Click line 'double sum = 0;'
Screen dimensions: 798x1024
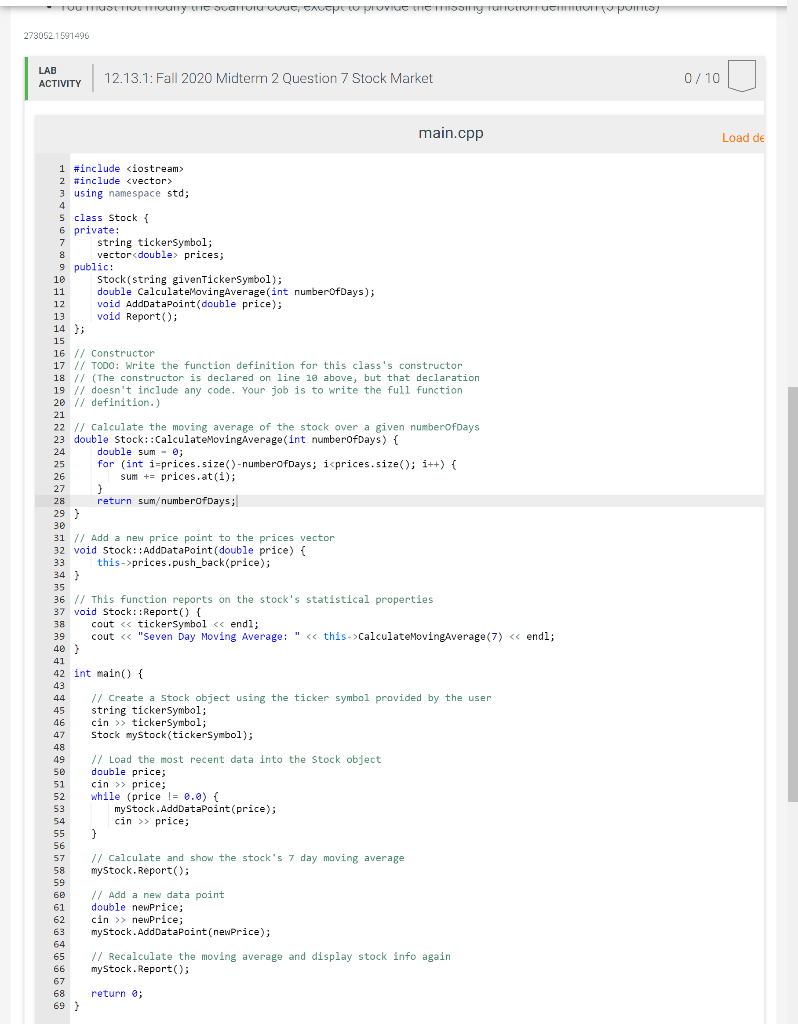coord(140,452)
